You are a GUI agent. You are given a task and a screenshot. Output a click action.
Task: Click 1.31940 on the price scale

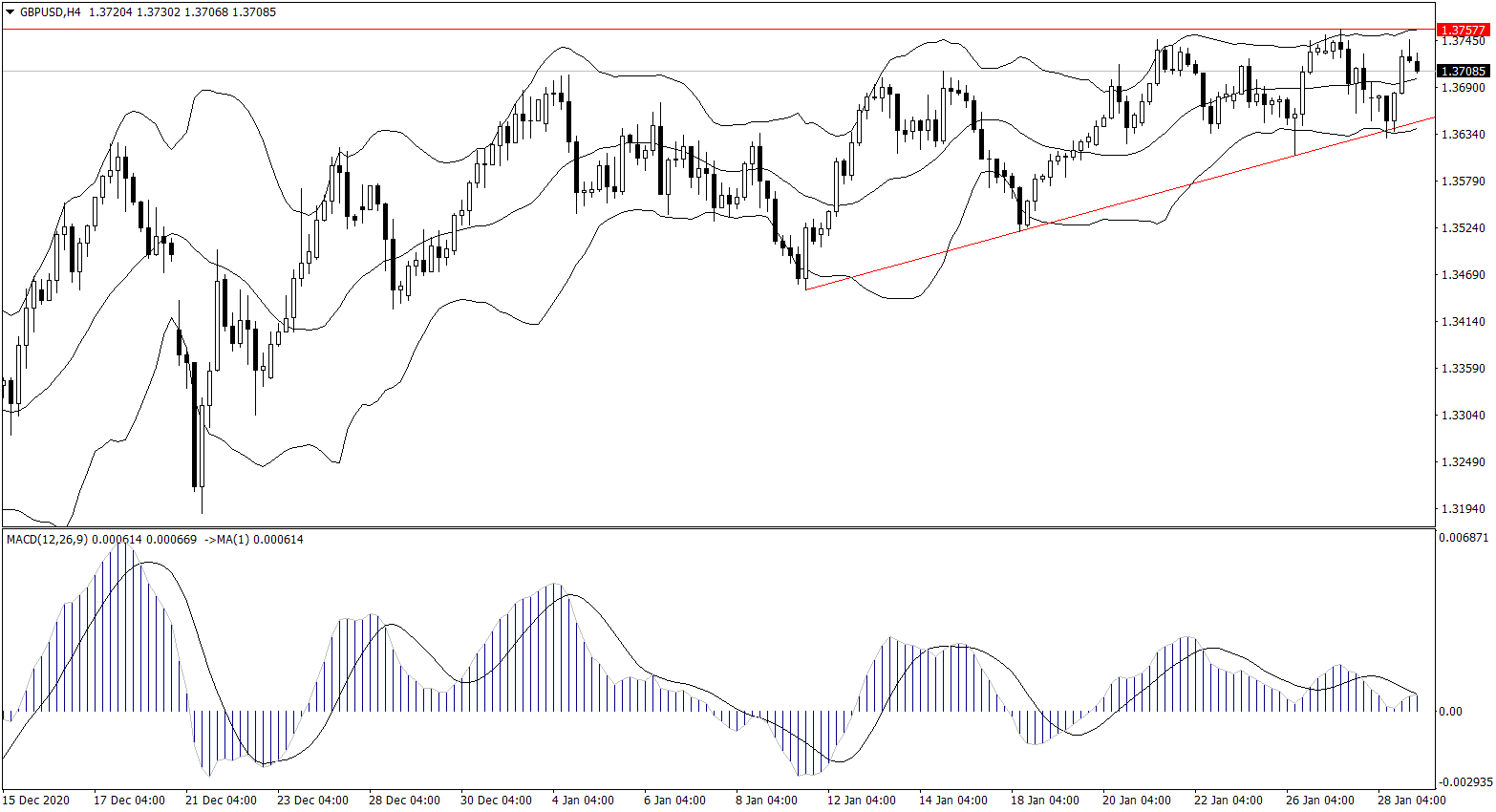click(x=1463, y=509)
